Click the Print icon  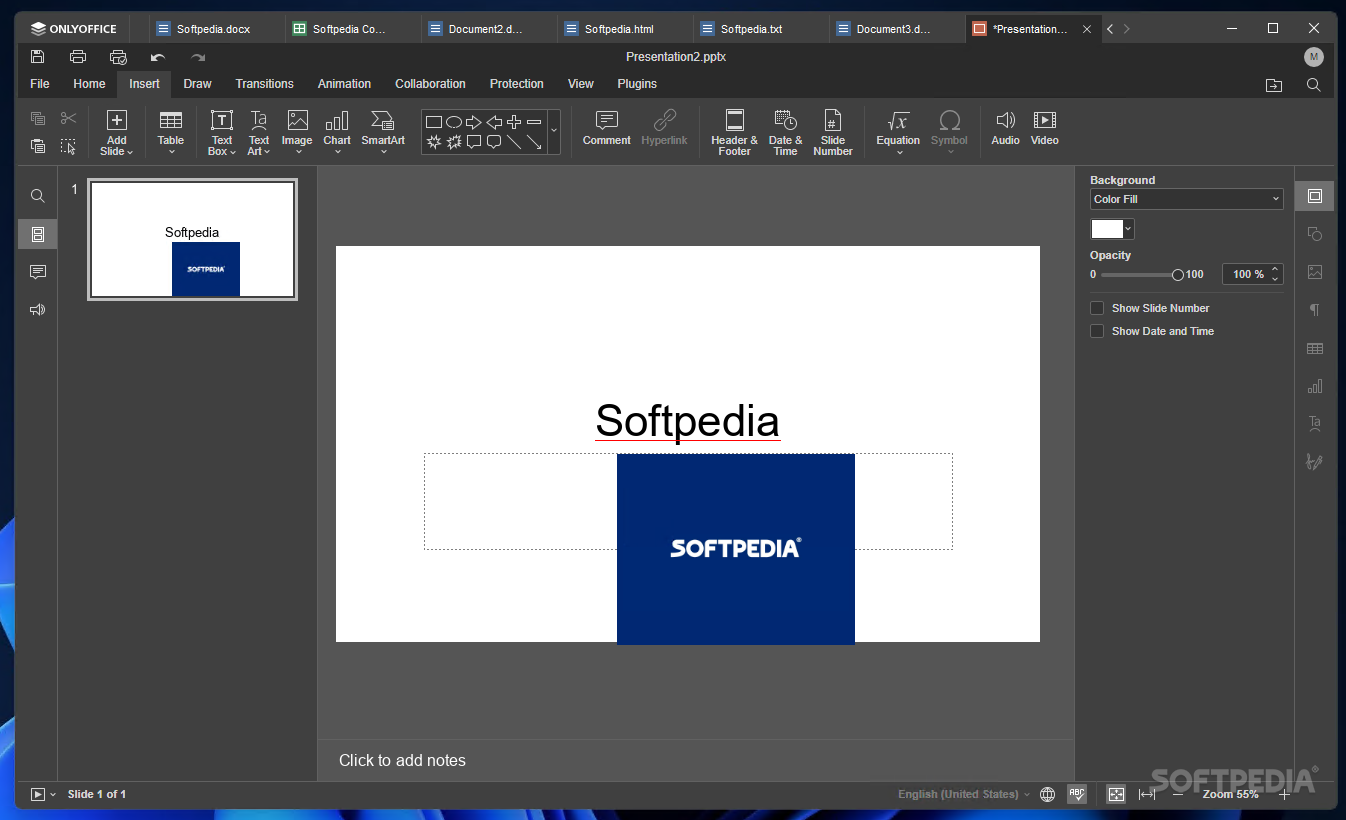click(78, 57)
